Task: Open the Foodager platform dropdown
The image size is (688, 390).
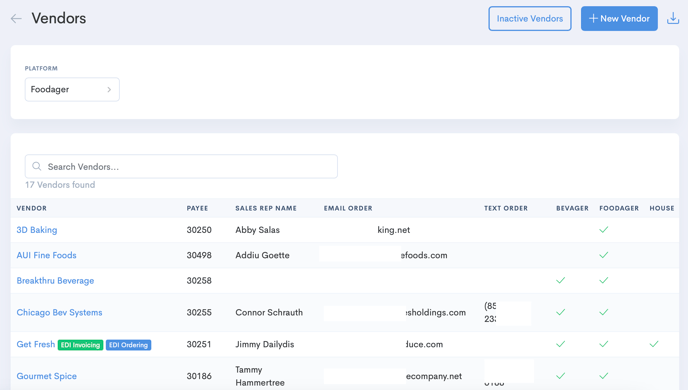Action: (72, 89)
